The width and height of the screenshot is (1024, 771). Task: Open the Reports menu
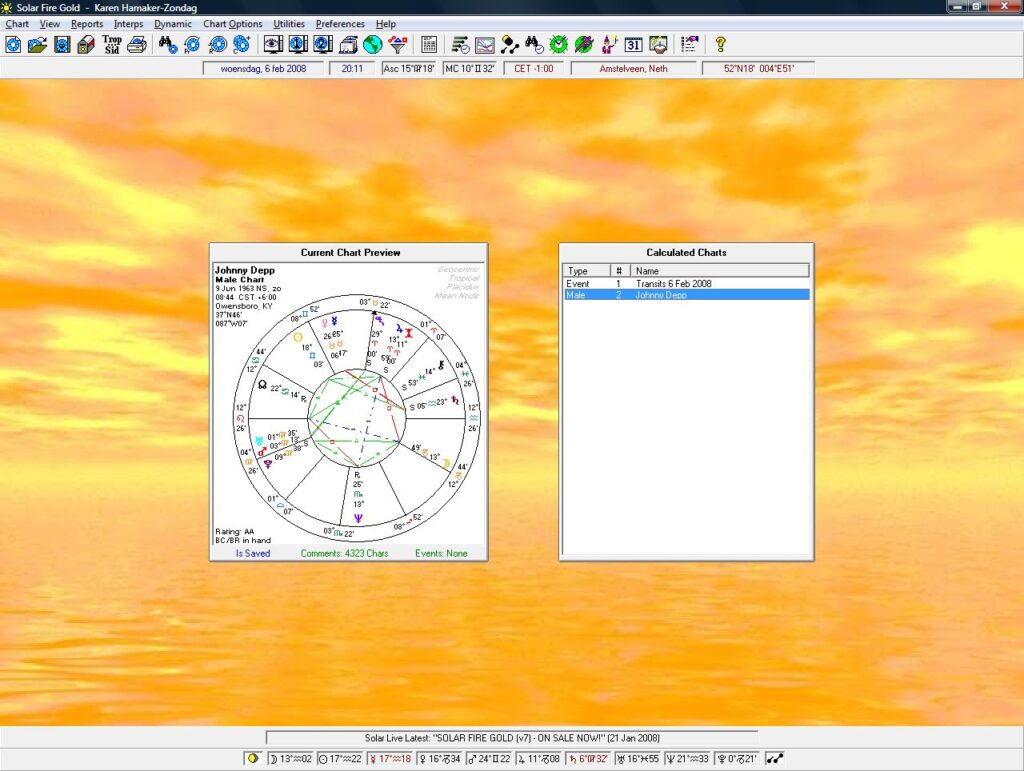[87, 24]
